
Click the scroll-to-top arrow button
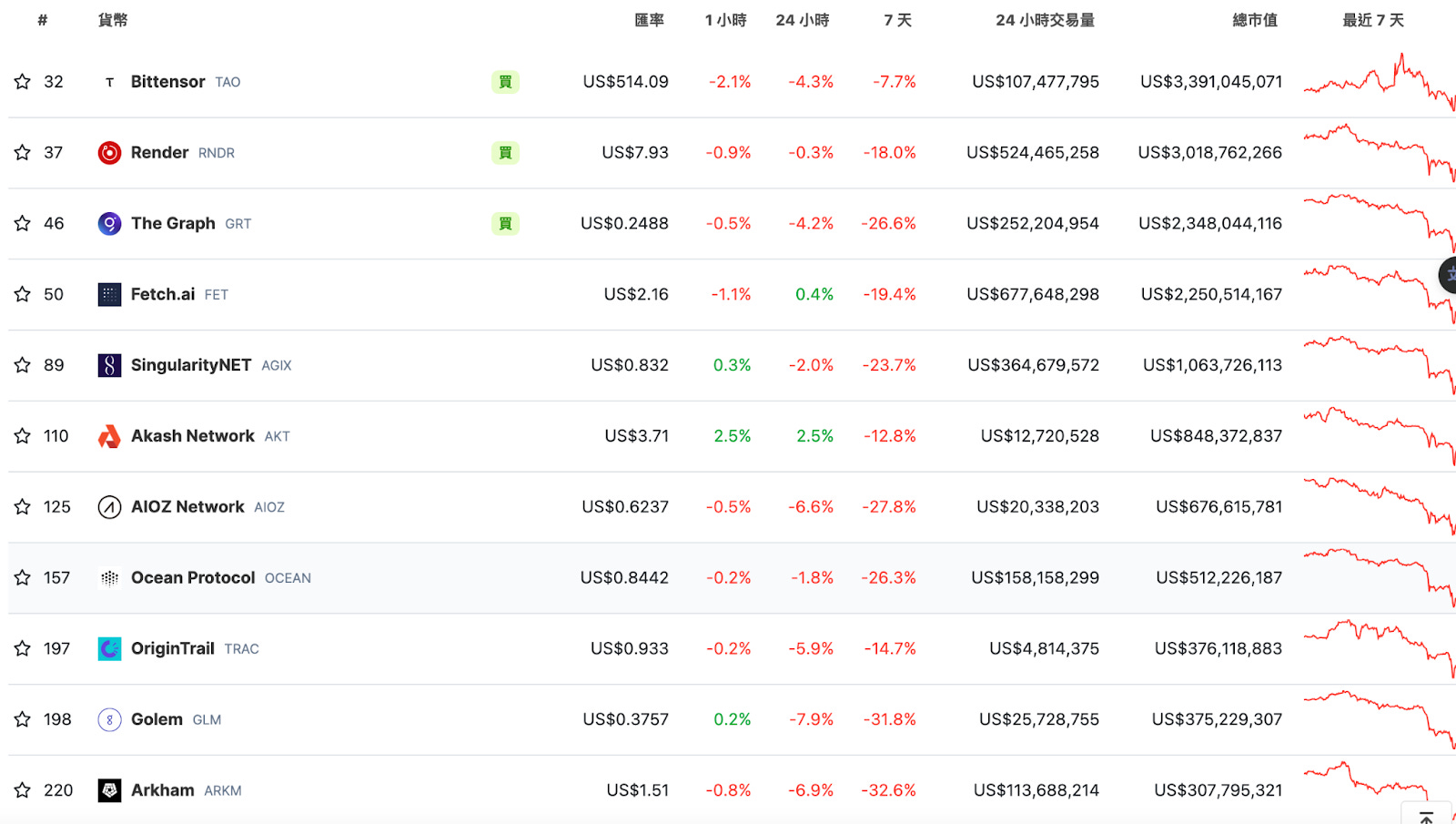point(1427,817)
